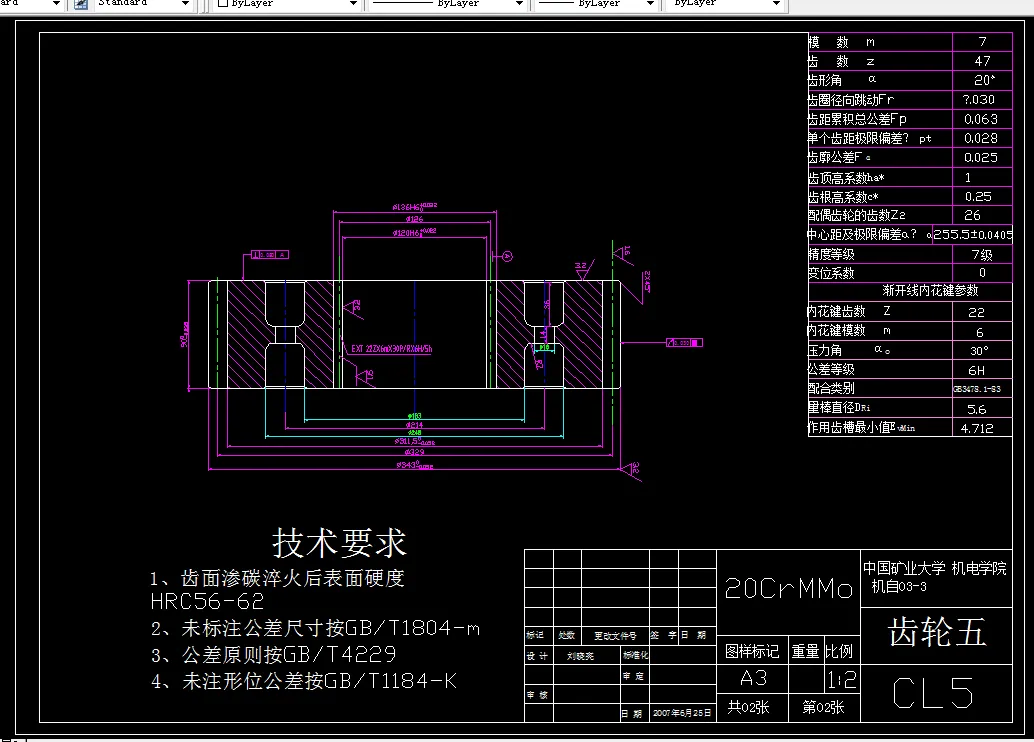Select the 共02张 sheet count text
Screen dimensions: 1034x742
coord(748,707)
